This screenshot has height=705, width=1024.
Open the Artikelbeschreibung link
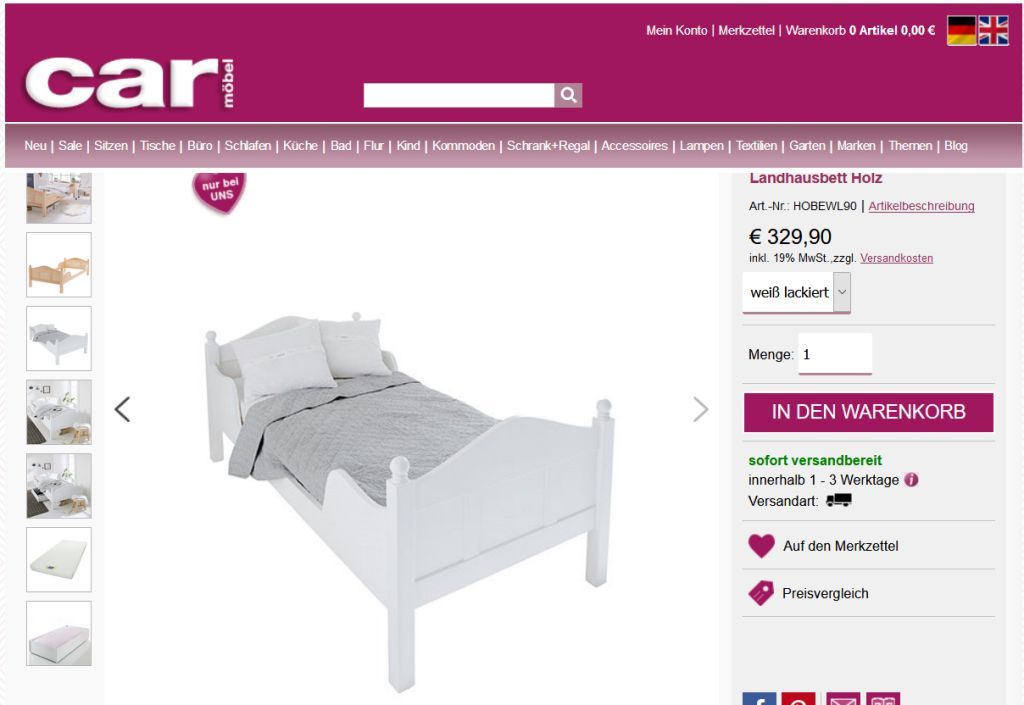pyautogui.click(x=921, y=206)
